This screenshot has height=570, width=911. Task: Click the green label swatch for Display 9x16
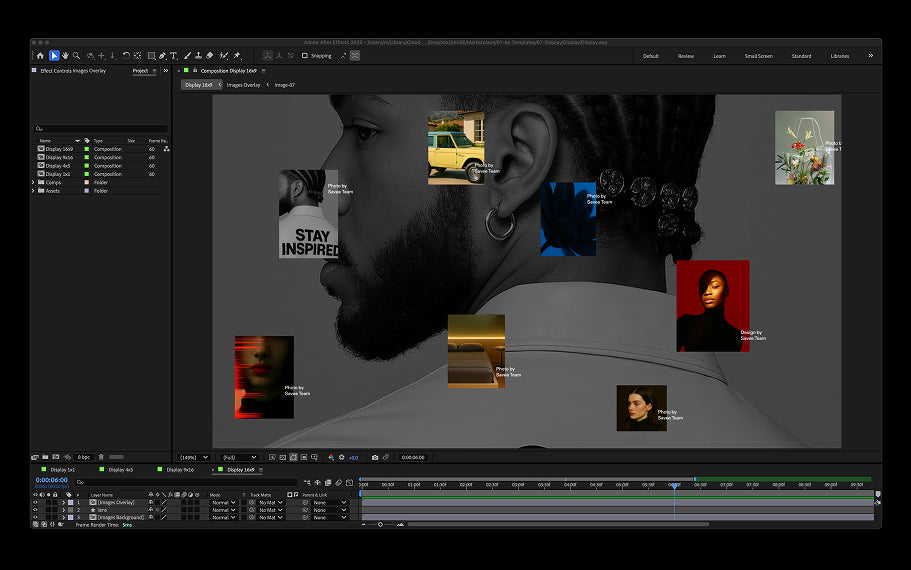point(87,157)
